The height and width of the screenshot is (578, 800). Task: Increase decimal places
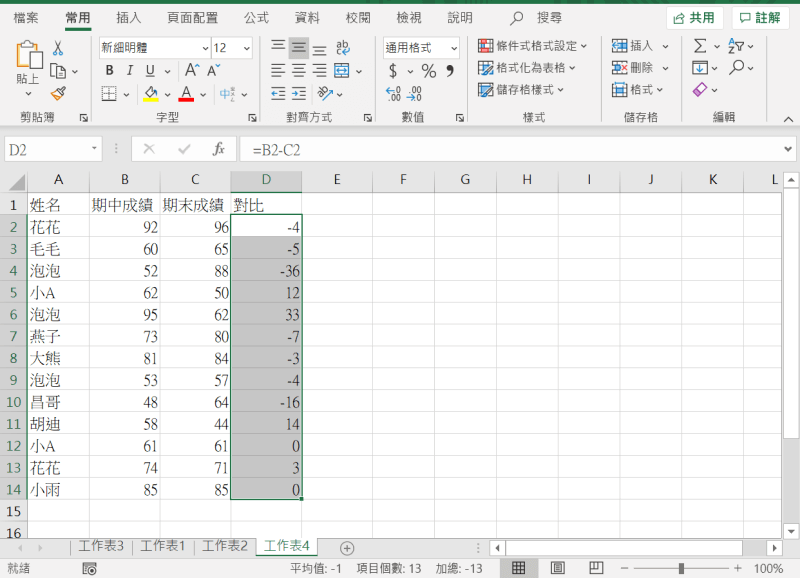click(x=393, y=94)
